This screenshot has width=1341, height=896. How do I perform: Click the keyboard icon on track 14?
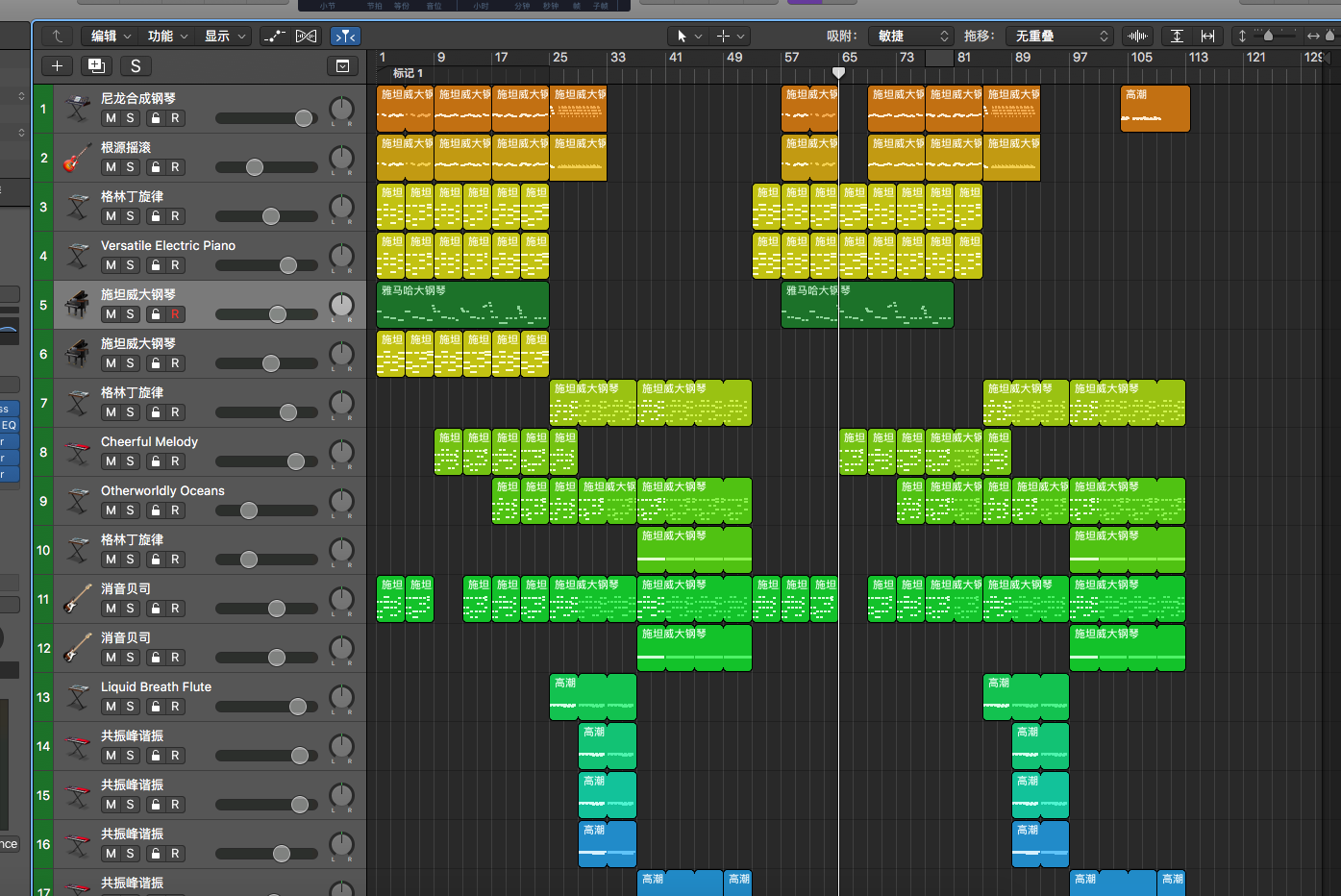pyautogui.click(x=77, y=745)
